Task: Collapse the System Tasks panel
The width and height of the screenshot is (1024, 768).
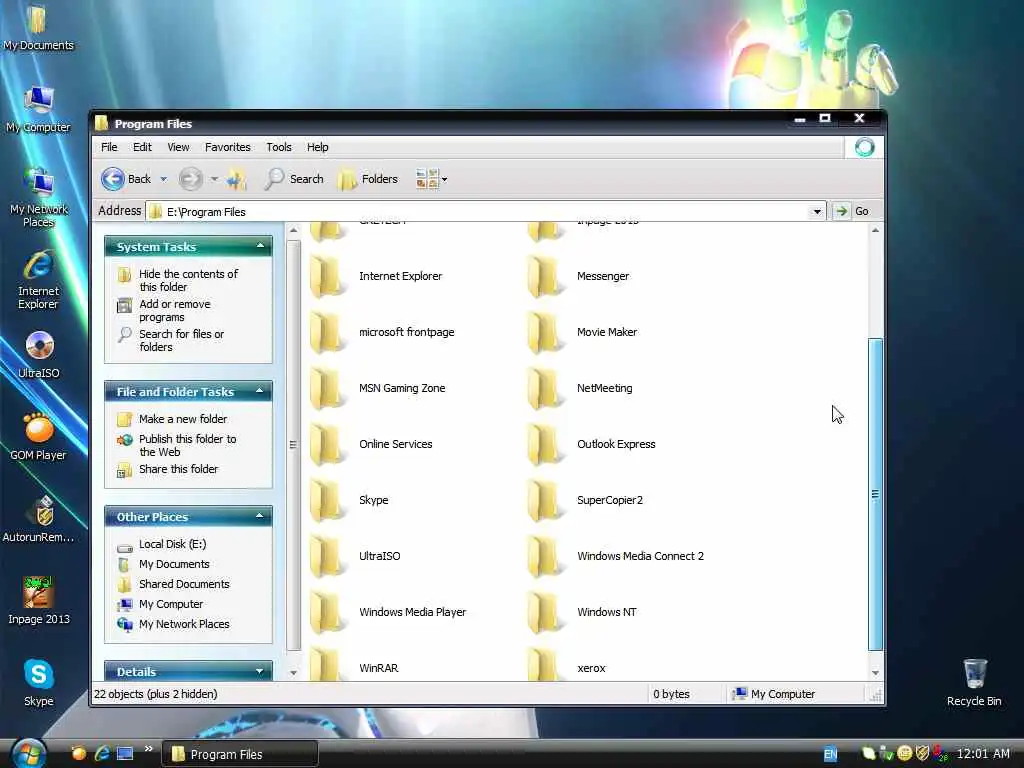Action: click(x=260, y=246)
